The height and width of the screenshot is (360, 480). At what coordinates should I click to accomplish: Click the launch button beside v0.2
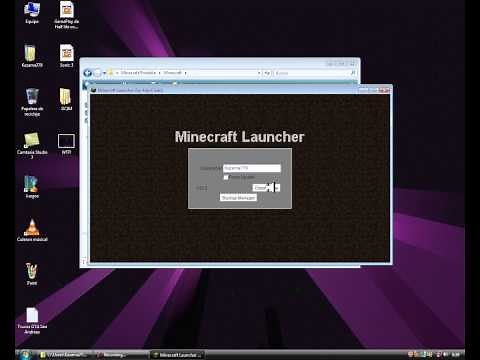266,188
